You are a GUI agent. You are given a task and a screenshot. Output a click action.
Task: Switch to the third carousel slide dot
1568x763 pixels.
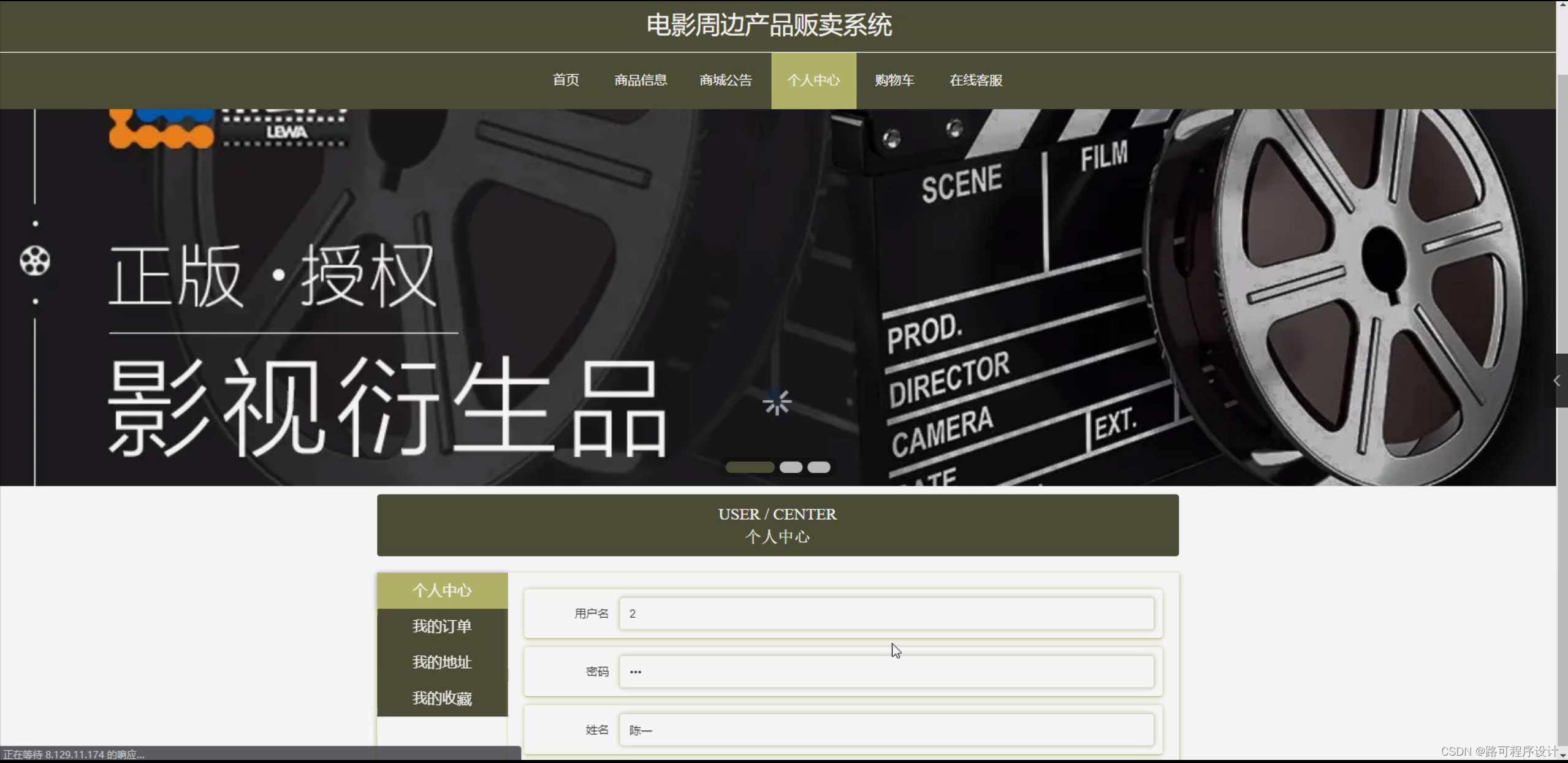point(818,467)
